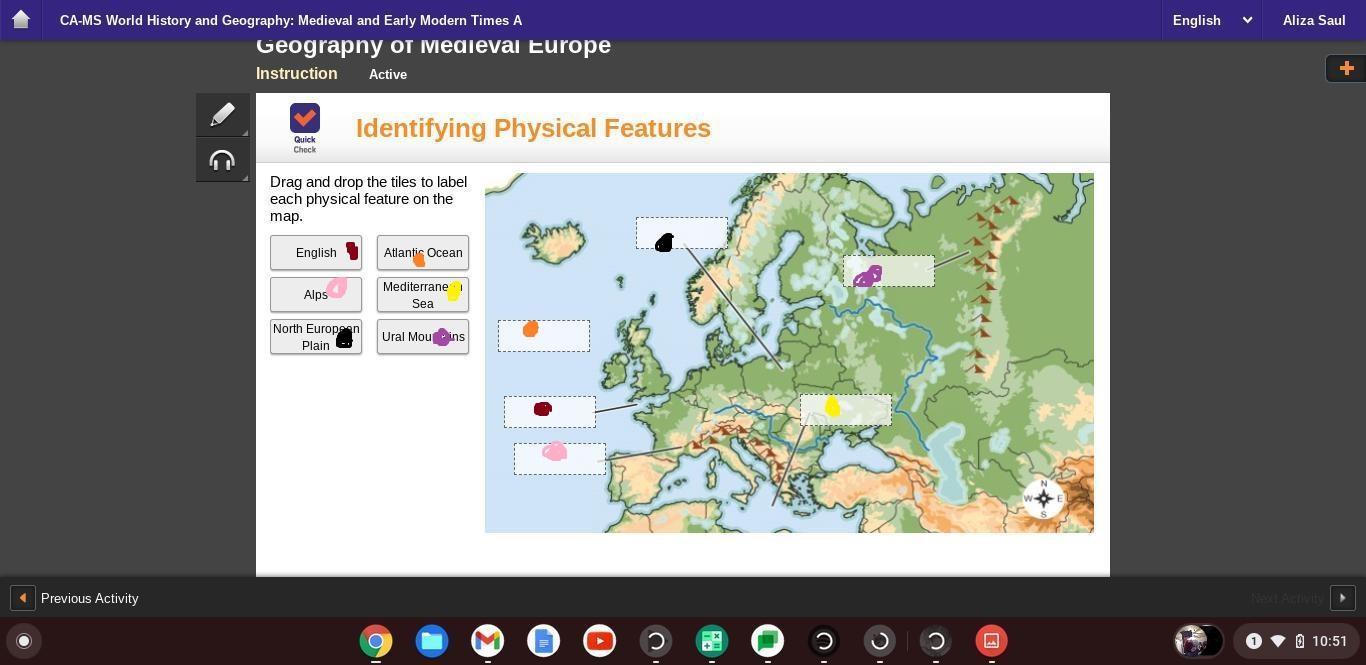Open YouTube from the shelf
The height and width of the screenshot is (665, 1366).
[x=600, y=641]
